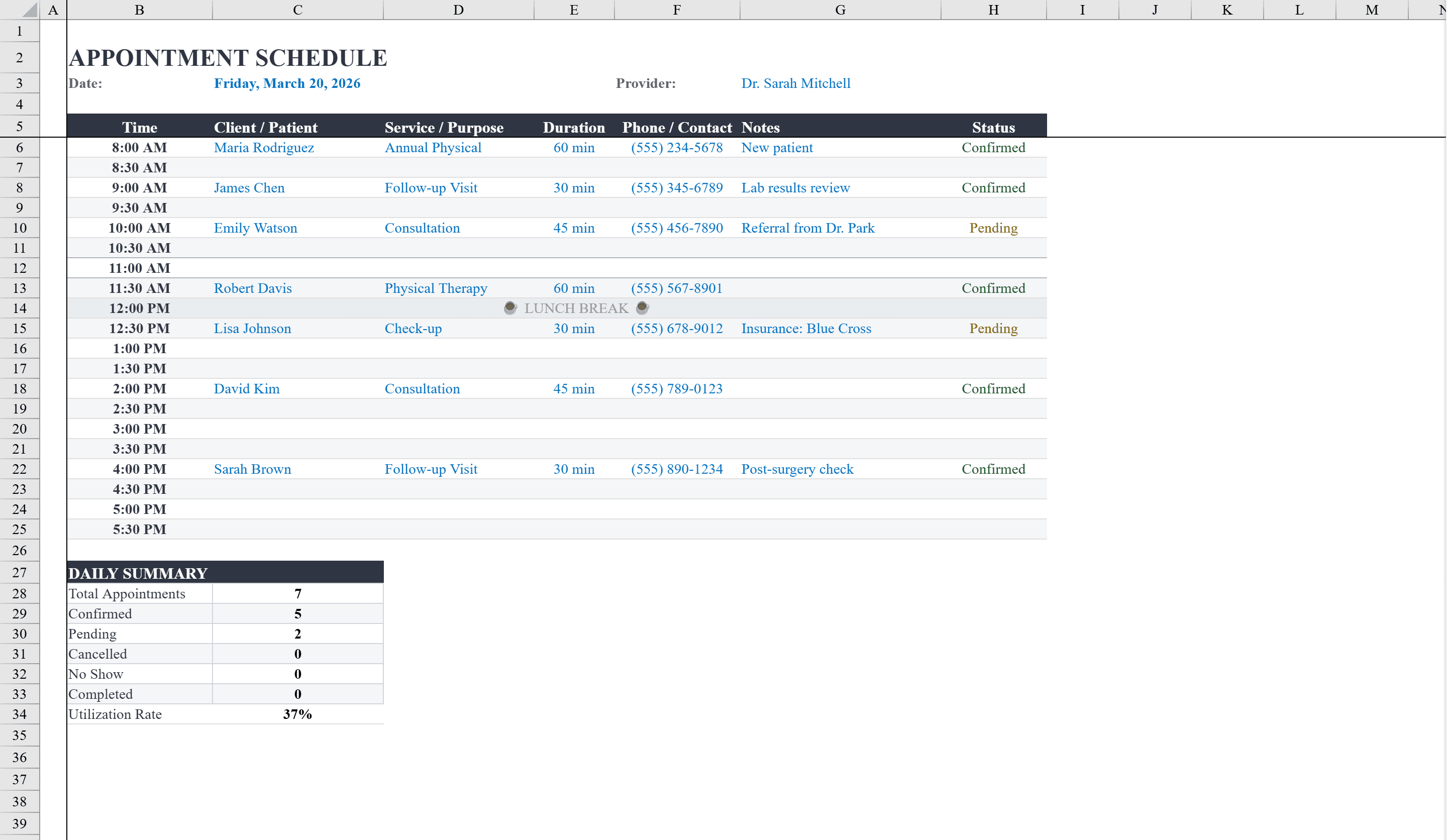Click the Dr. Sarah Mitchell provider name
Image resolution: width=1447 pixels, height=840 pixels.
click(796, 83)
